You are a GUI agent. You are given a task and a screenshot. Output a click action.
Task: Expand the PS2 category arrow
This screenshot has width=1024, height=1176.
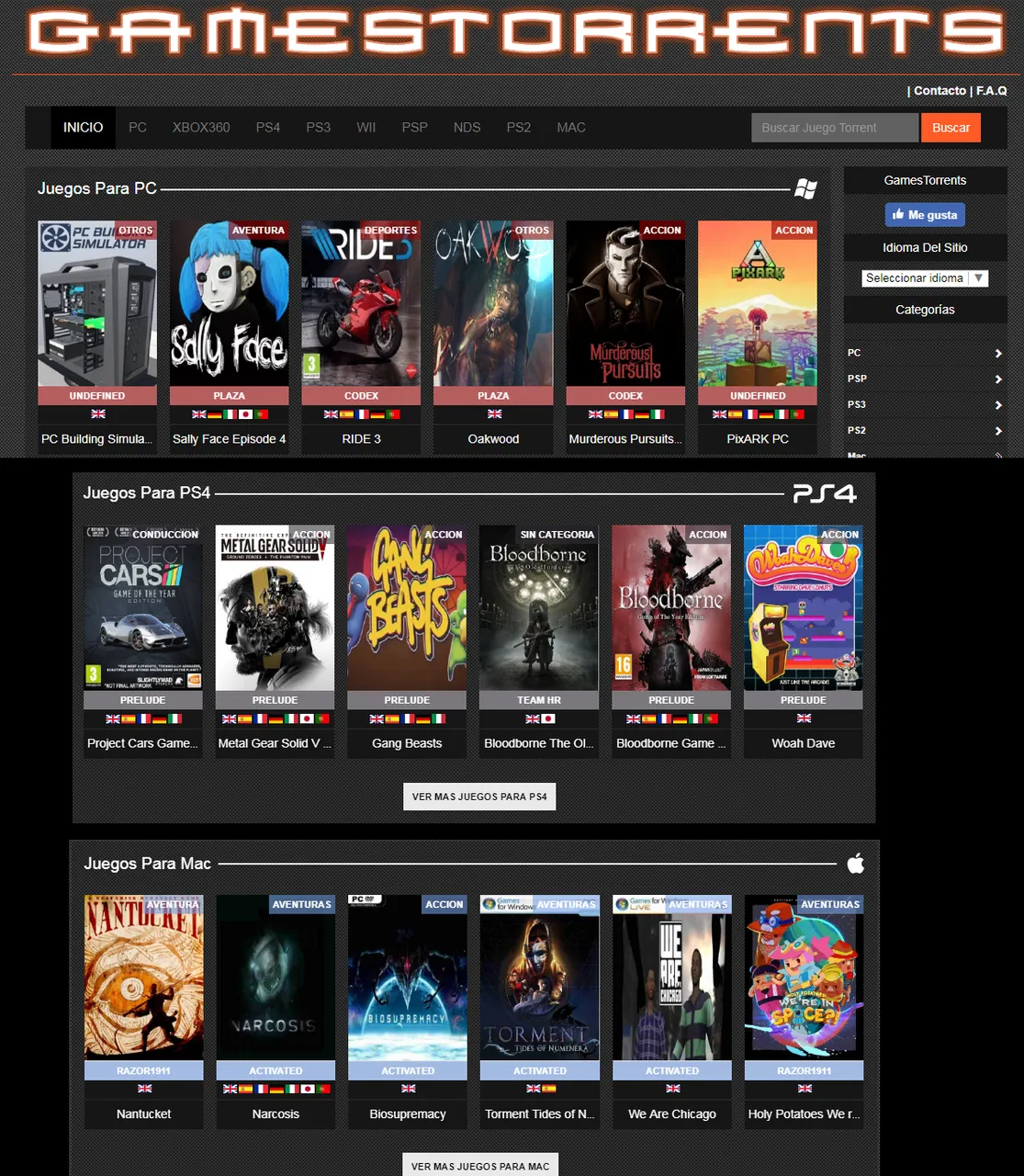(998, 431)
